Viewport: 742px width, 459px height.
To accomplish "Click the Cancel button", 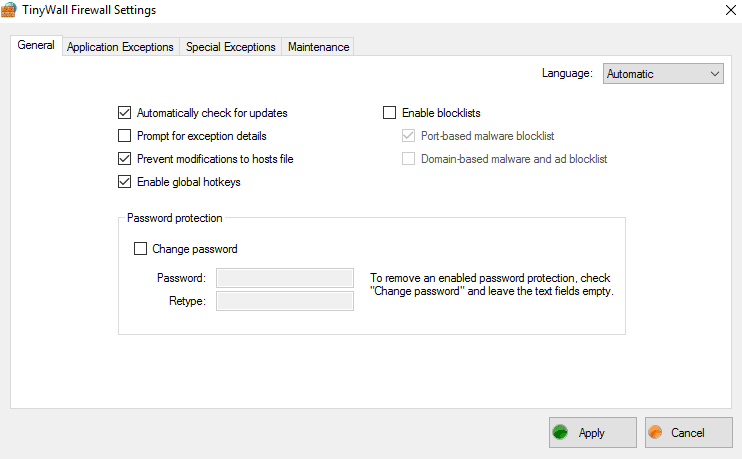I will tap(689, 433).
